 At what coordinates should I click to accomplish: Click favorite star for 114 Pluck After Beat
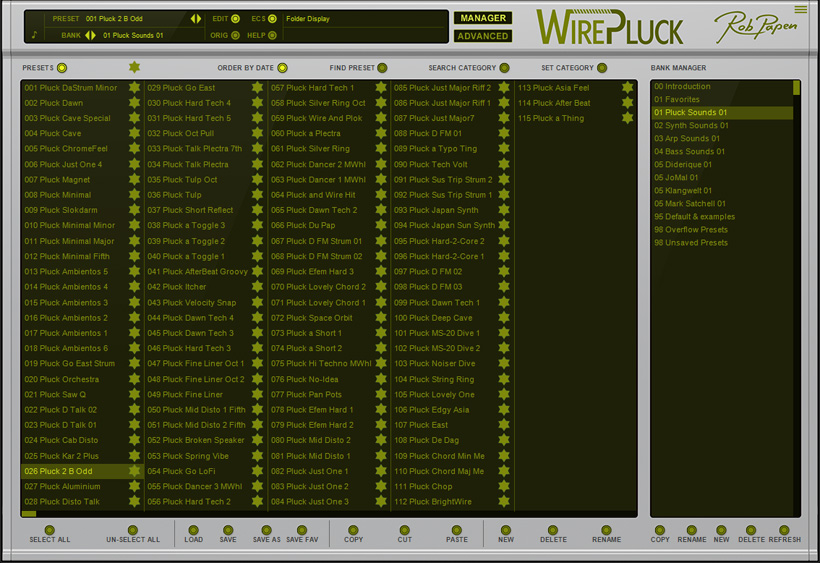pos(628,103)
